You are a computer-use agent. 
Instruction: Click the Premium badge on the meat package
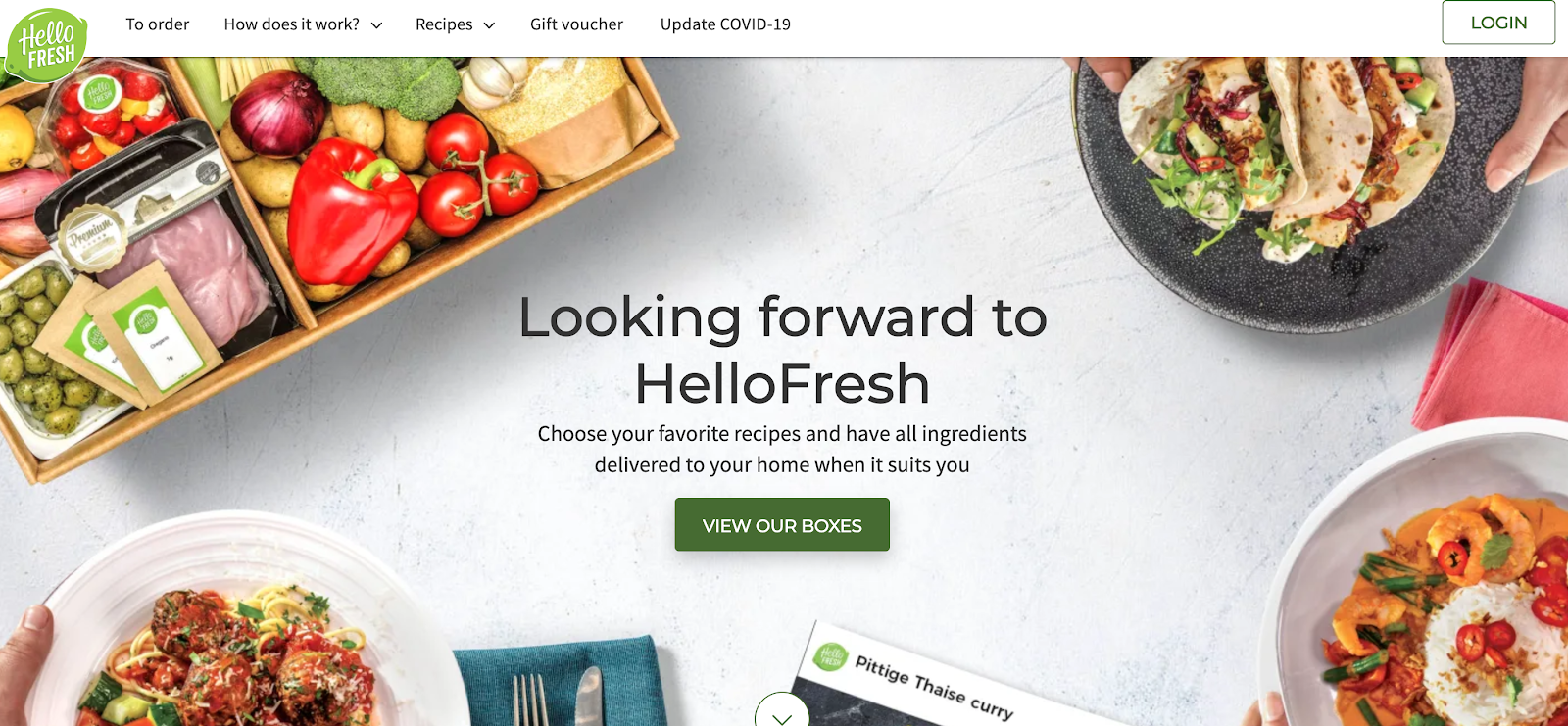(92, 236)
